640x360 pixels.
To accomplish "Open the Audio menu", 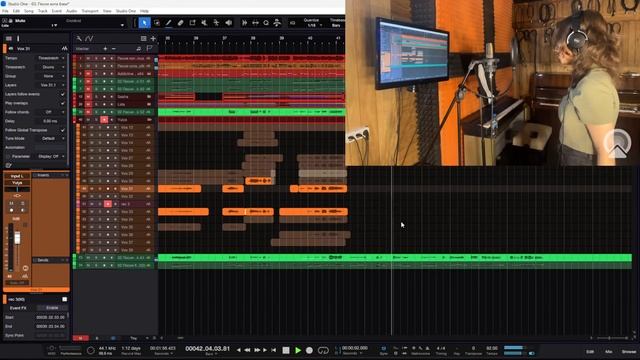I will point(71,11).
